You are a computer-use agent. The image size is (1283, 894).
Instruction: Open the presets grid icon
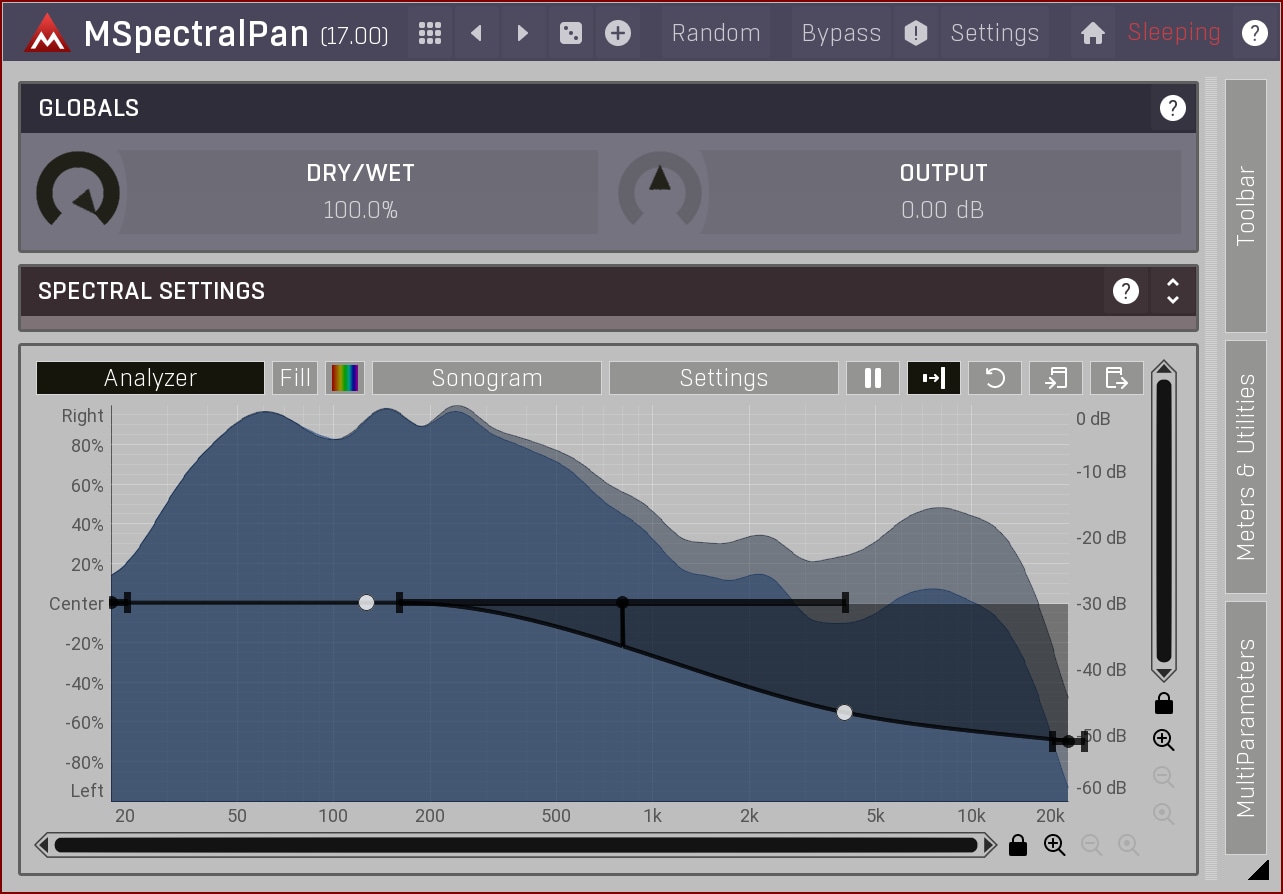(x=430, y=33)
